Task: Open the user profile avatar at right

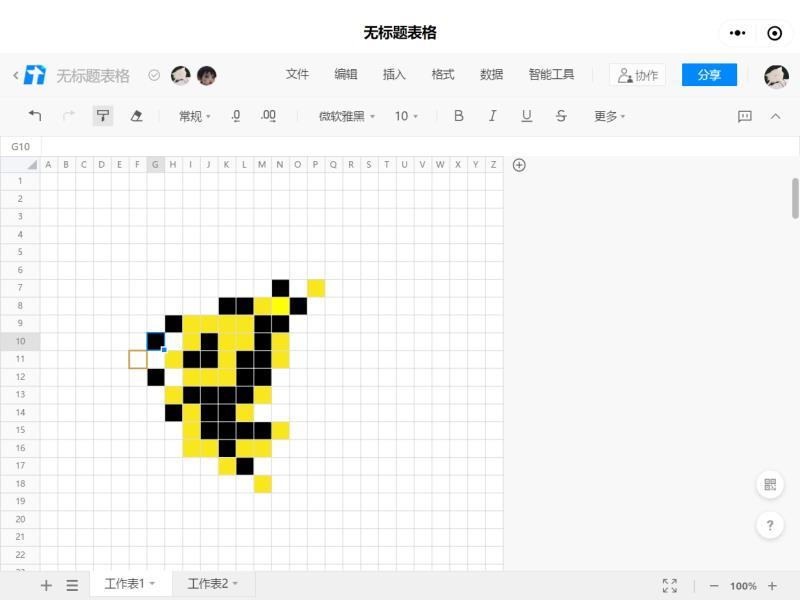Action: point(776,77)
